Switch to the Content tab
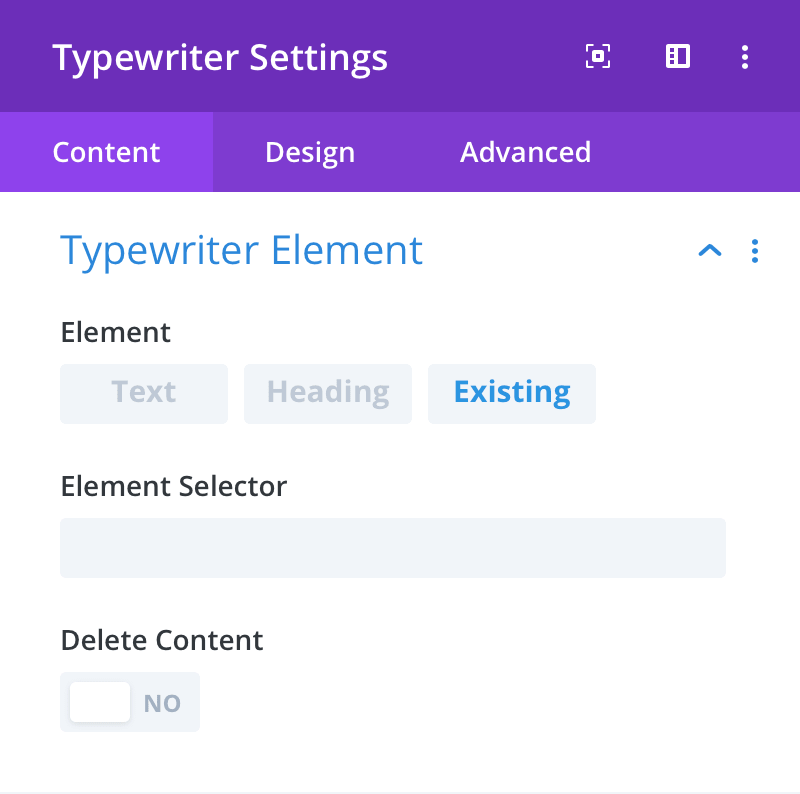The height and width of the screenshot is (794, 800). tap(107, 152)
